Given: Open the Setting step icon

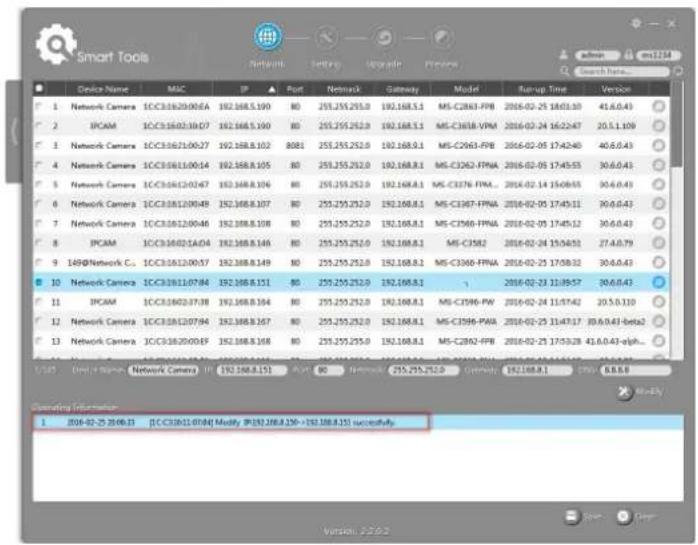Looking at the screenshot, I should point(326,37).
